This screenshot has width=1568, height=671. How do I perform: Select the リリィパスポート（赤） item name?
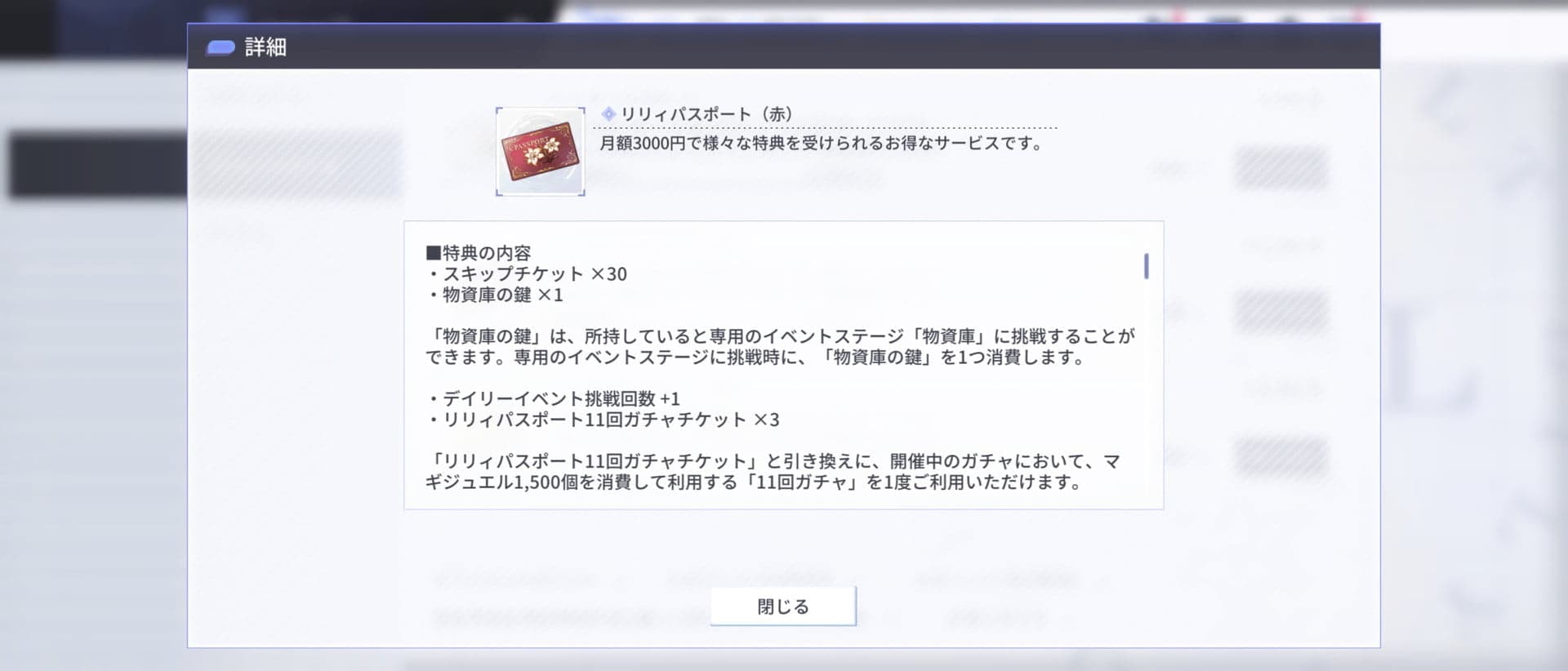(x=707, y=114)
